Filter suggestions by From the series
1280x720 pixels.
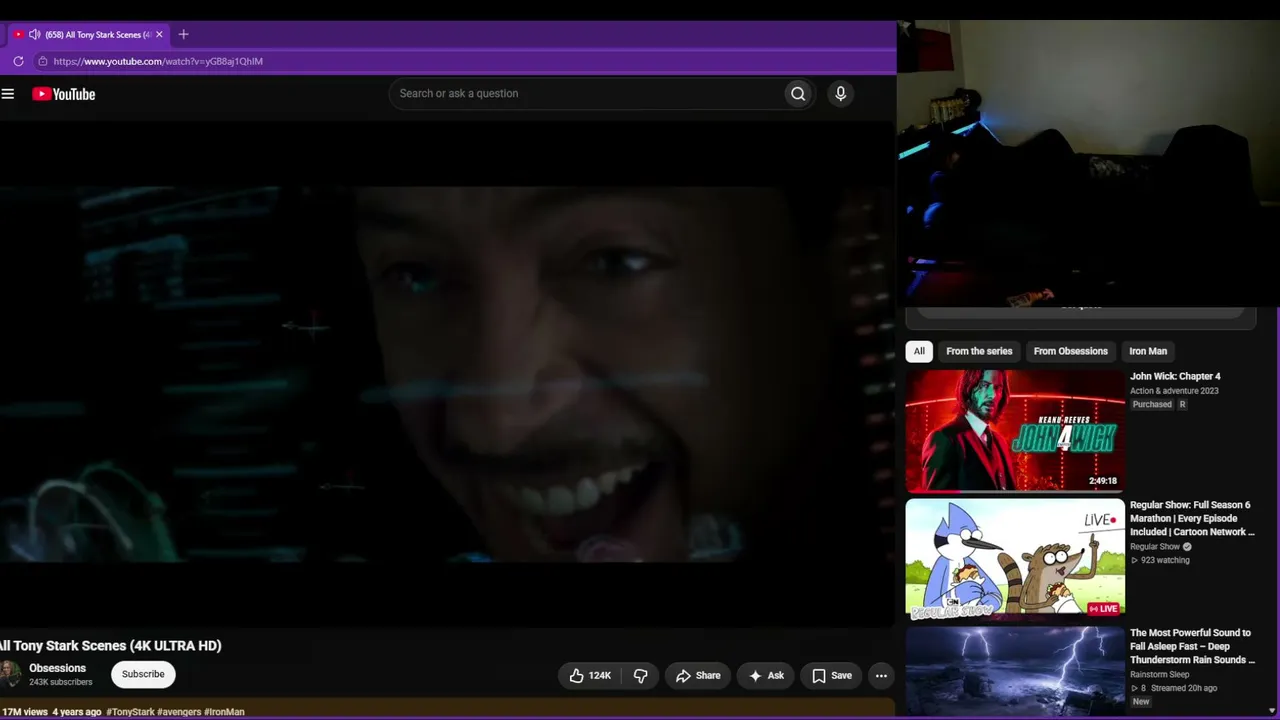979,351
